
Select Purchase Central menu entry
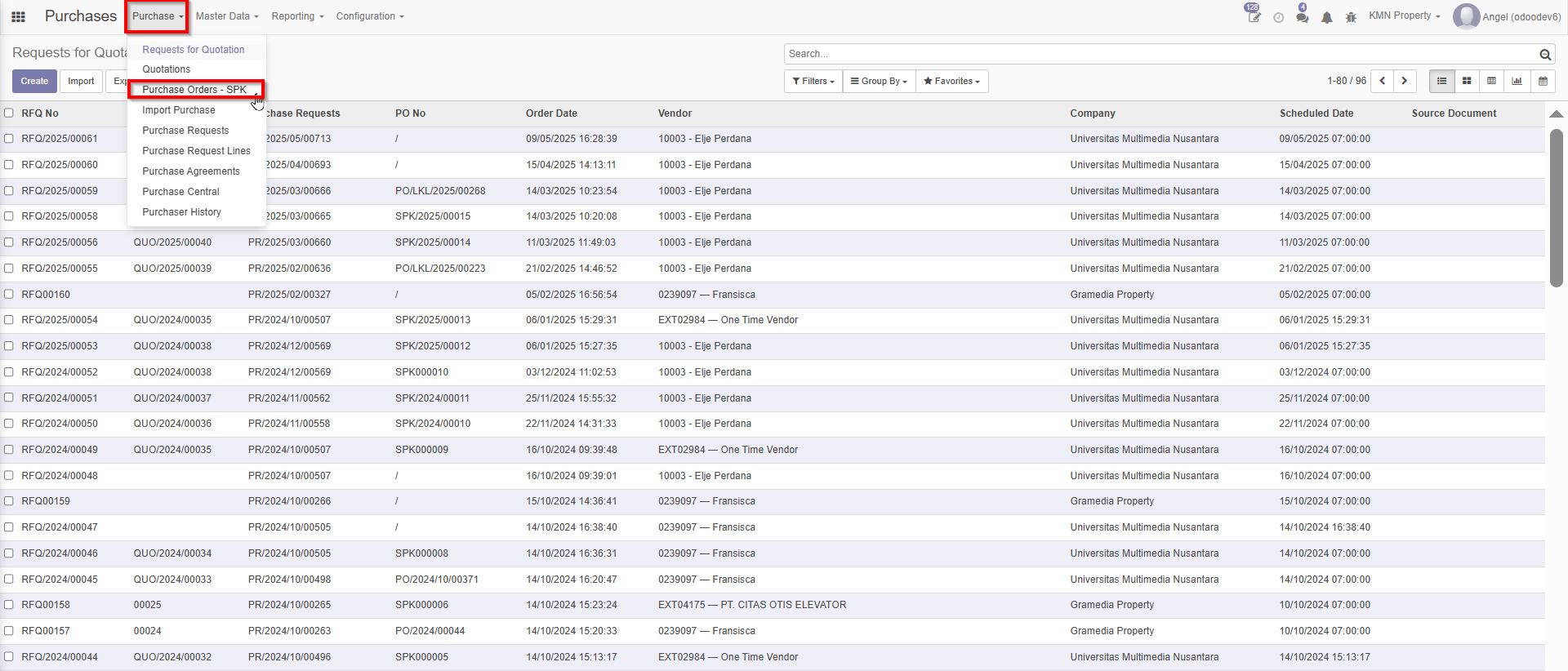(x=180, y=192)
